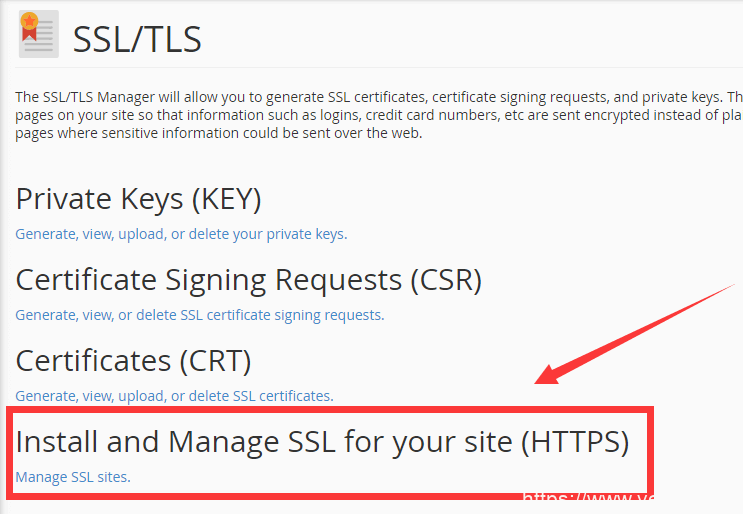Select the SSL/TLS page title

137,39
